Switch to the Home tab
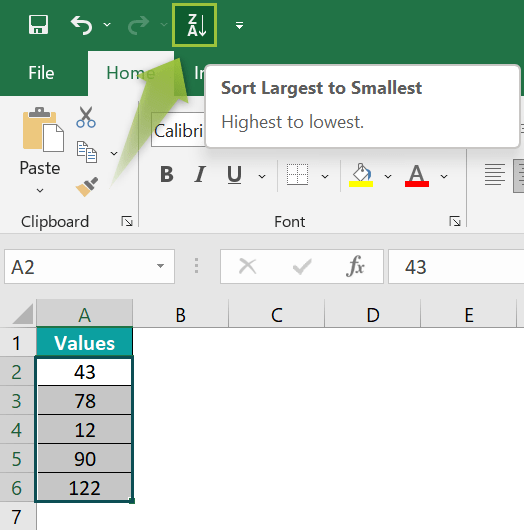524x530 pixels. 131,73
